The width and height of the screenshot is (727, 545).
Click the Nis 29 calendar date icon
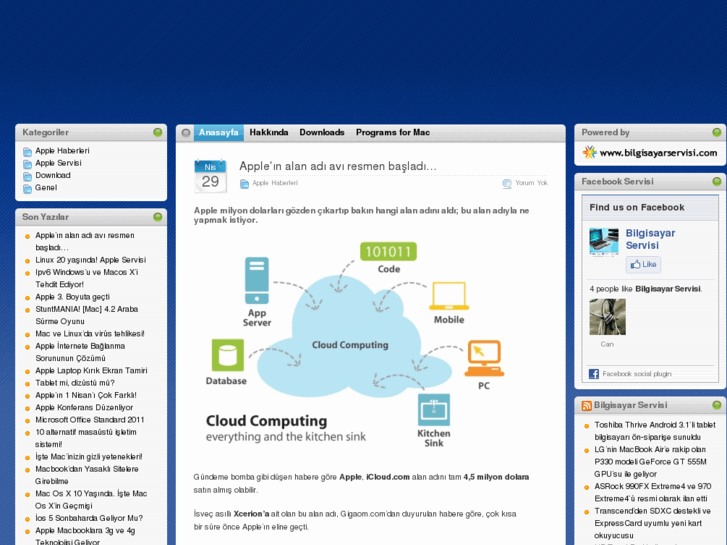click(x=210, y=176)
